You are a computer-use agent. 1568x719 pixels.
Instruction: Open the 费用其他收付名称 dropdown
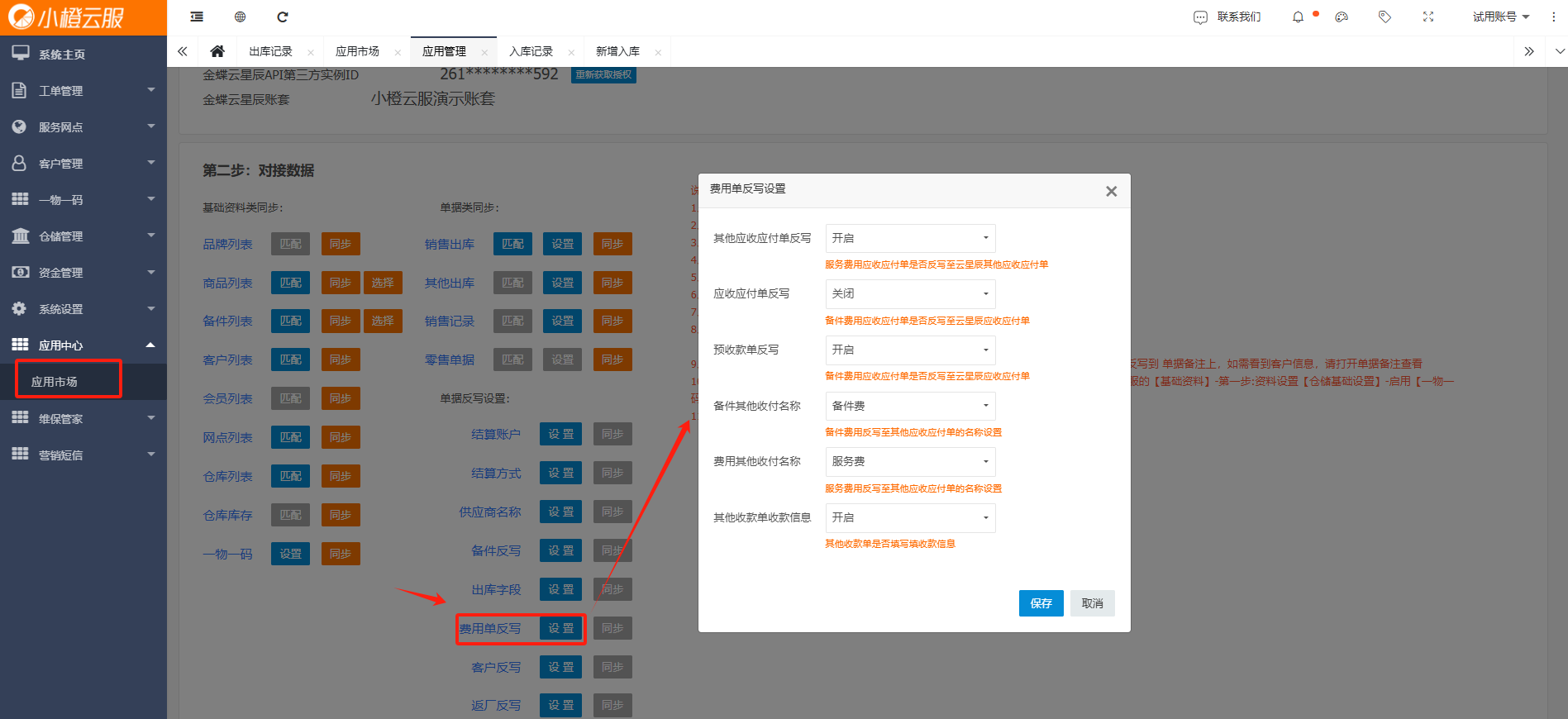910,461
